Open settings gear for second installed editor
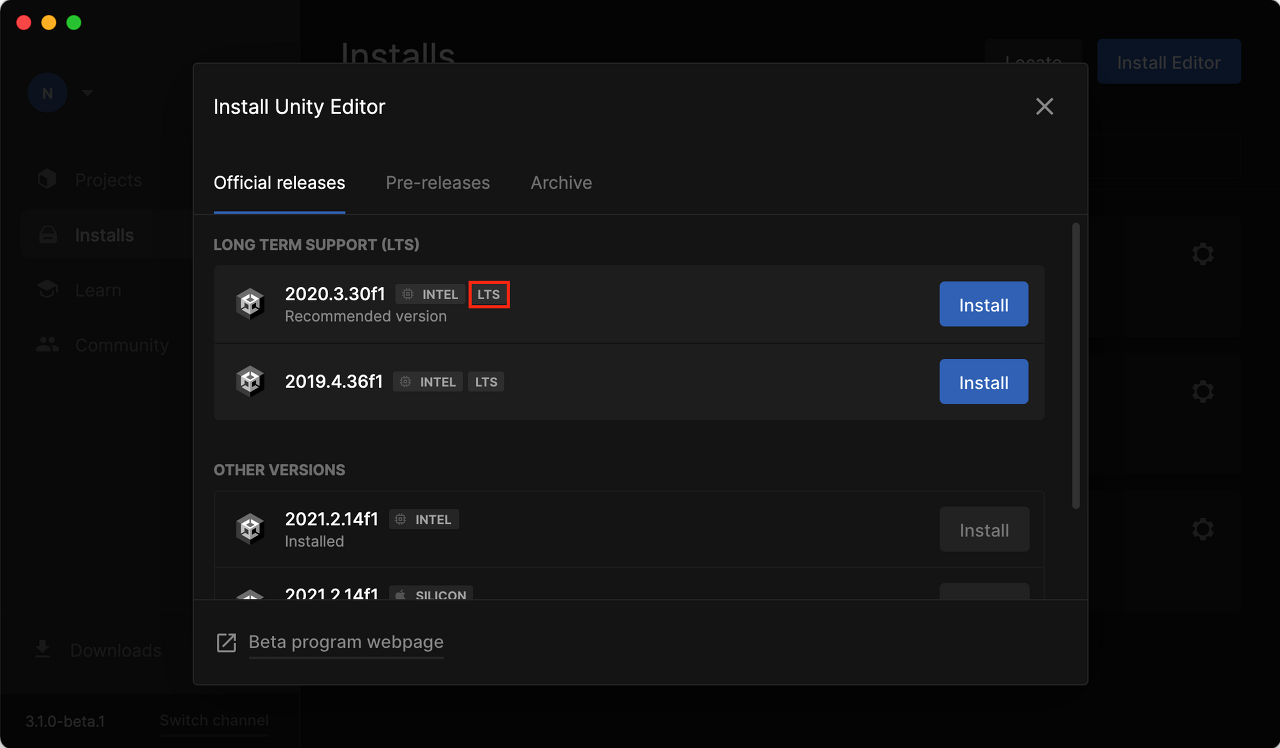The image size is (1280, 748). [1203, 391]
